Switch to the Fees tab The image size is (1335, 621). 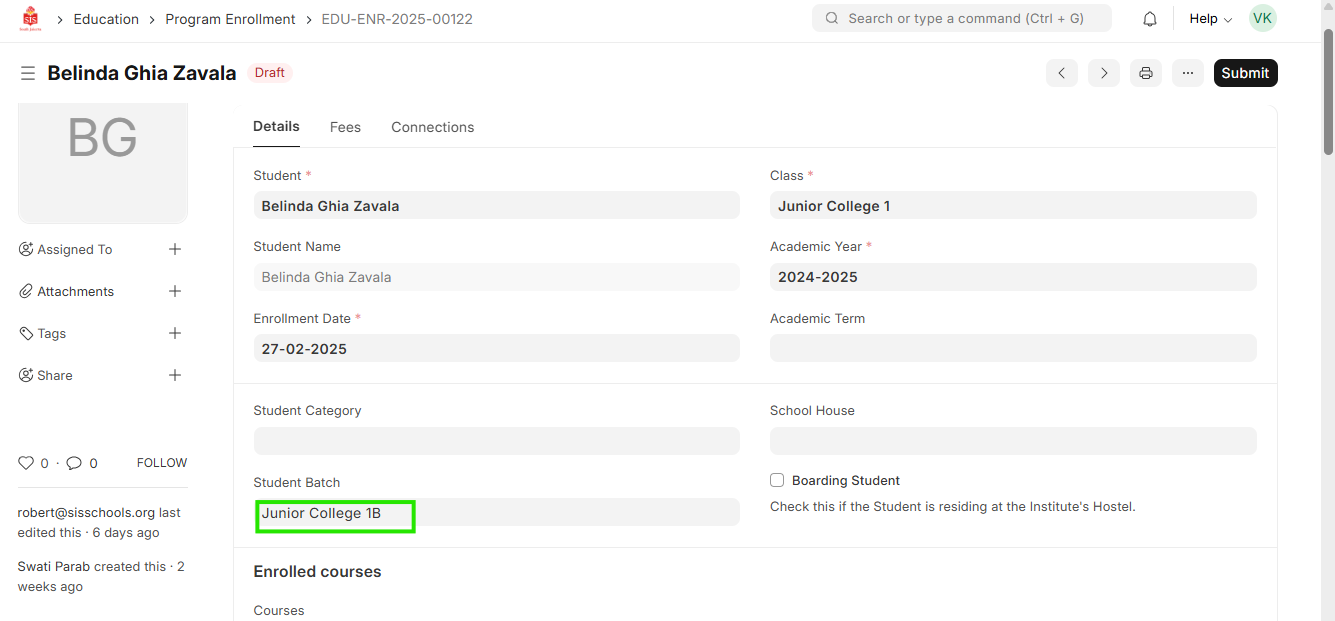point(345,127)
